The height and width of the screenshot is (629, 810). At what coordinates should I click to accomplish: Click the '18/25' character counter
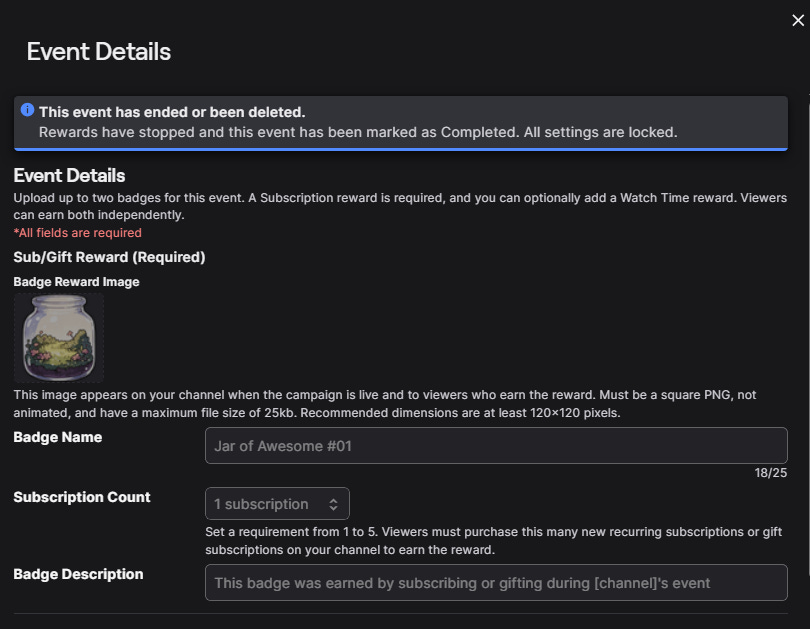pyautogui.click(x=771, y=473)
